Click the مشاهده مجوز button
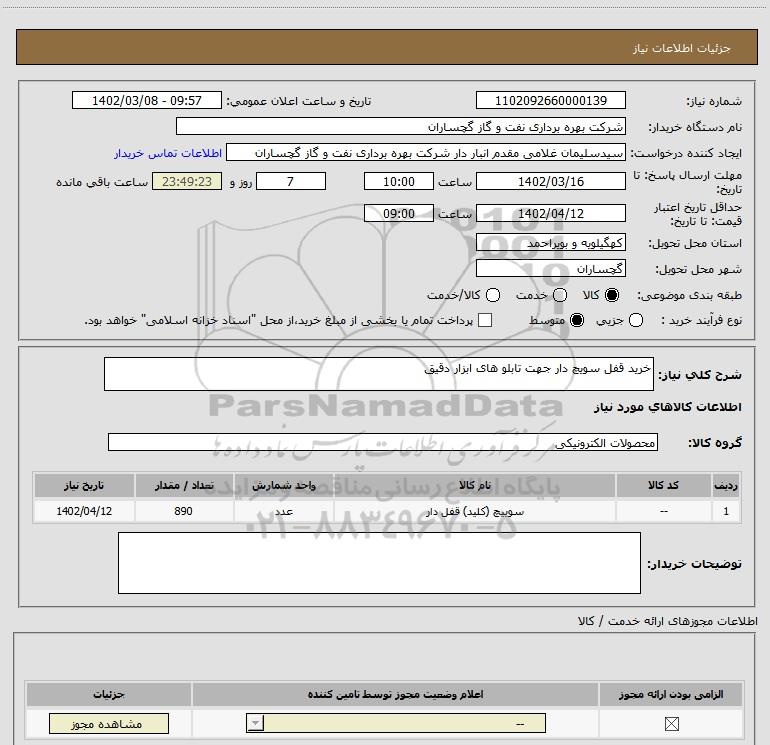 point(109,723)
